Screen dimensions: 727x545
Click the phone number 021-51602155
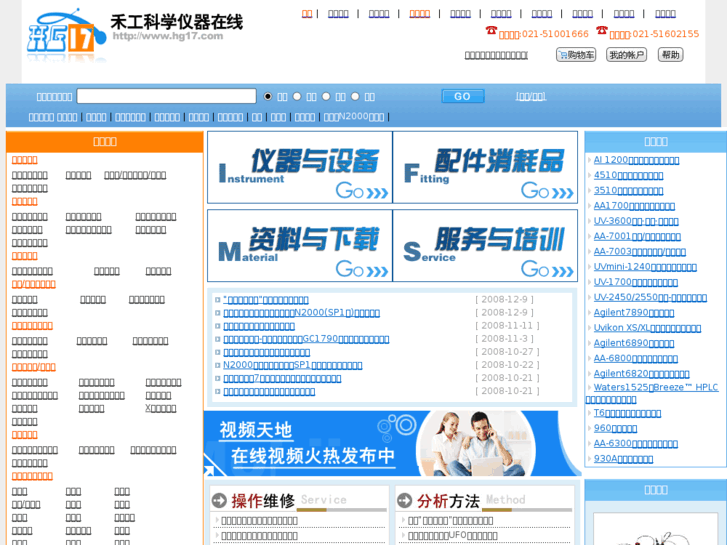pos(666,34)
